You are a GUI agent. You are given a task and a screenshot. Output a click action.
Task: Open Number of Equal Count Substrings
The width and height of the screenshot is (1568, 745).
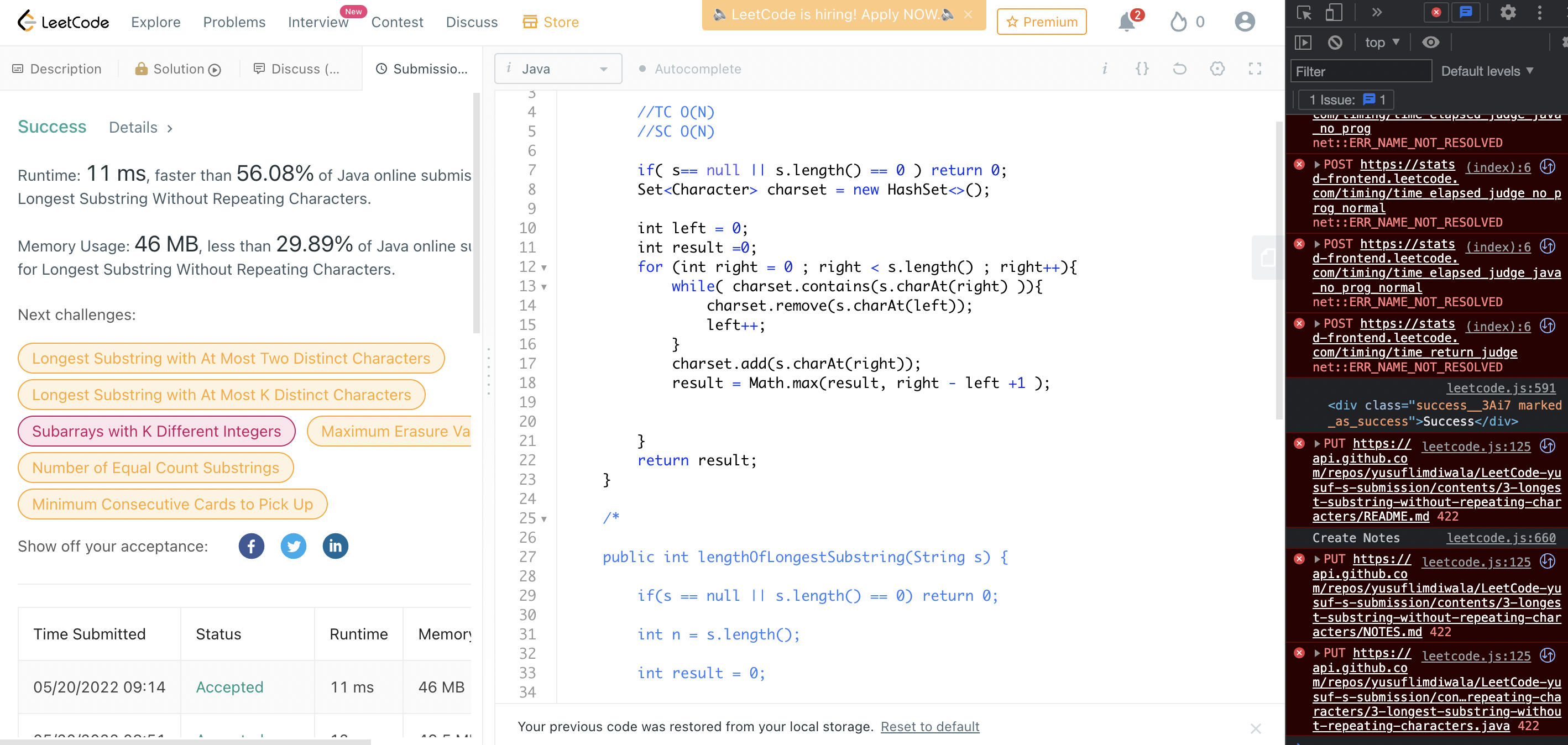(156, 468)
